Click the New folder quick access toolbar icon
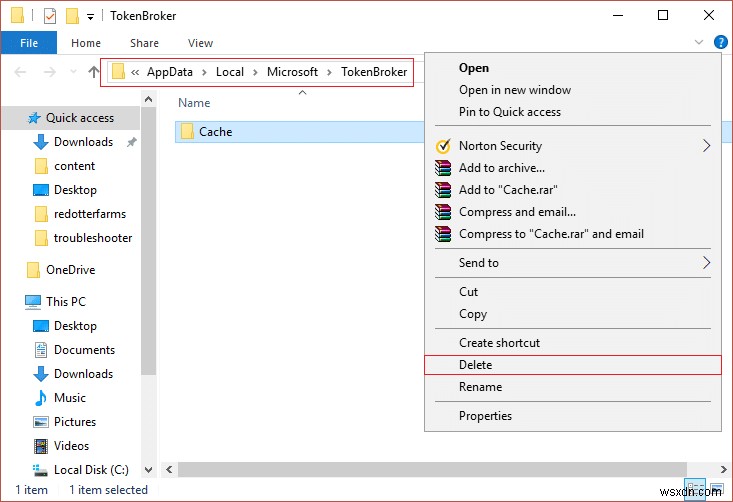 (x=72, y=16)
